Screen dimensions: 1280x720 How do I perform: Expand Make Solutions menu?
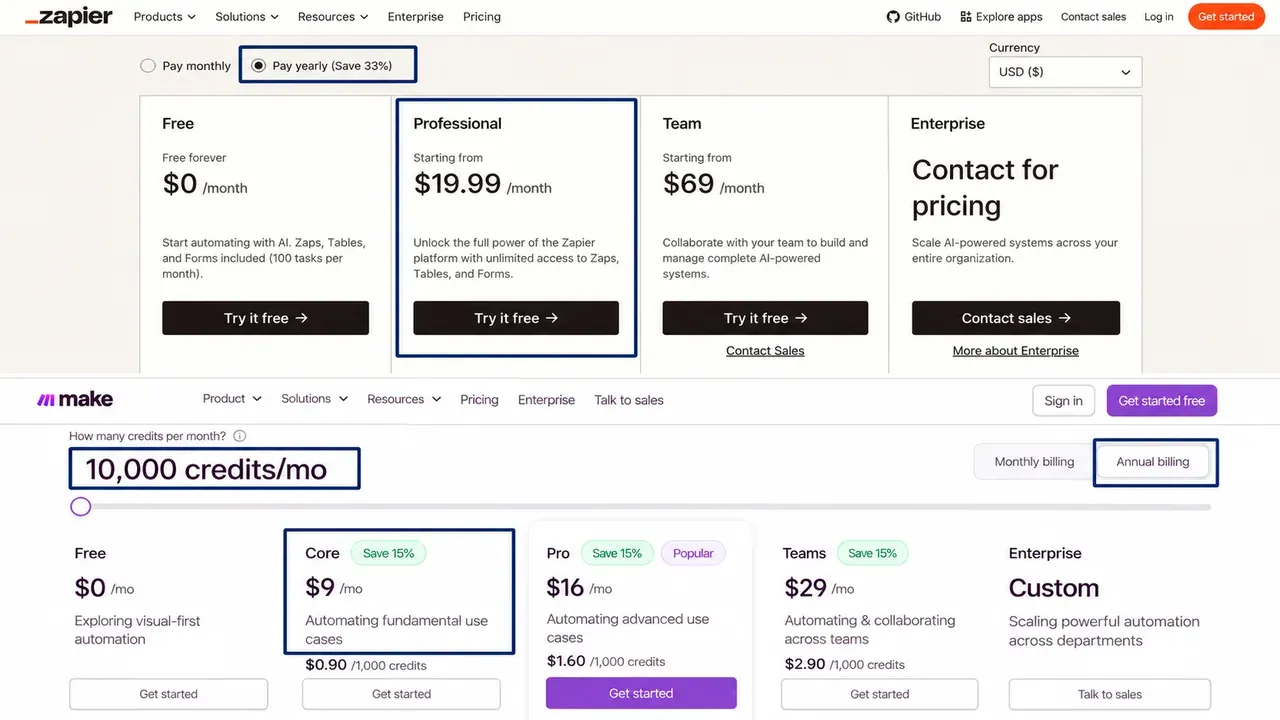(315, 399)
